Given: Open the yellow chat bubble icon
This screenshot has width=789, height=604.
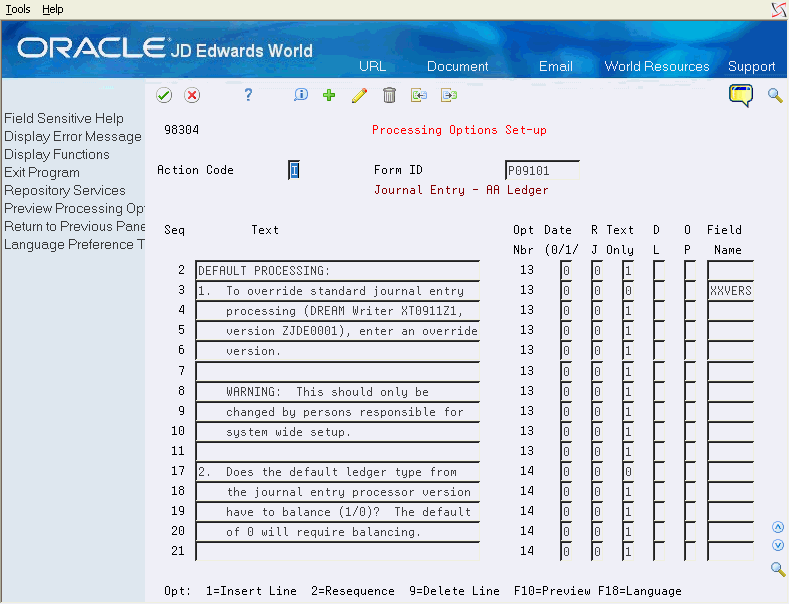Looking at the screenshot, I should click(x=741, y=96).
